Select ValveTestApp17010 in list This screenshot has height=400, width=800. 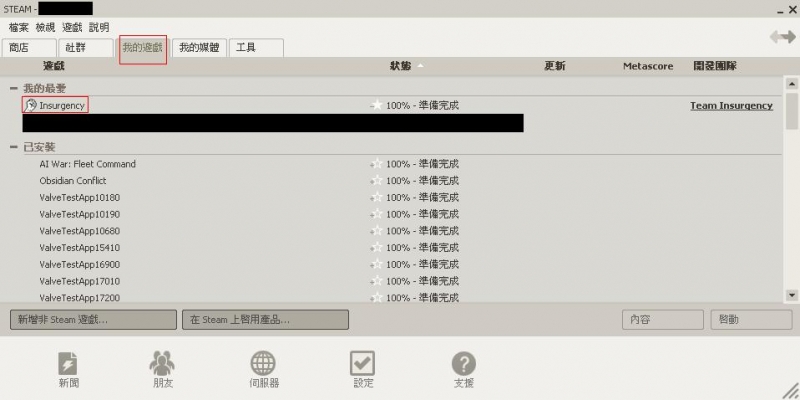tap(80, 281)
